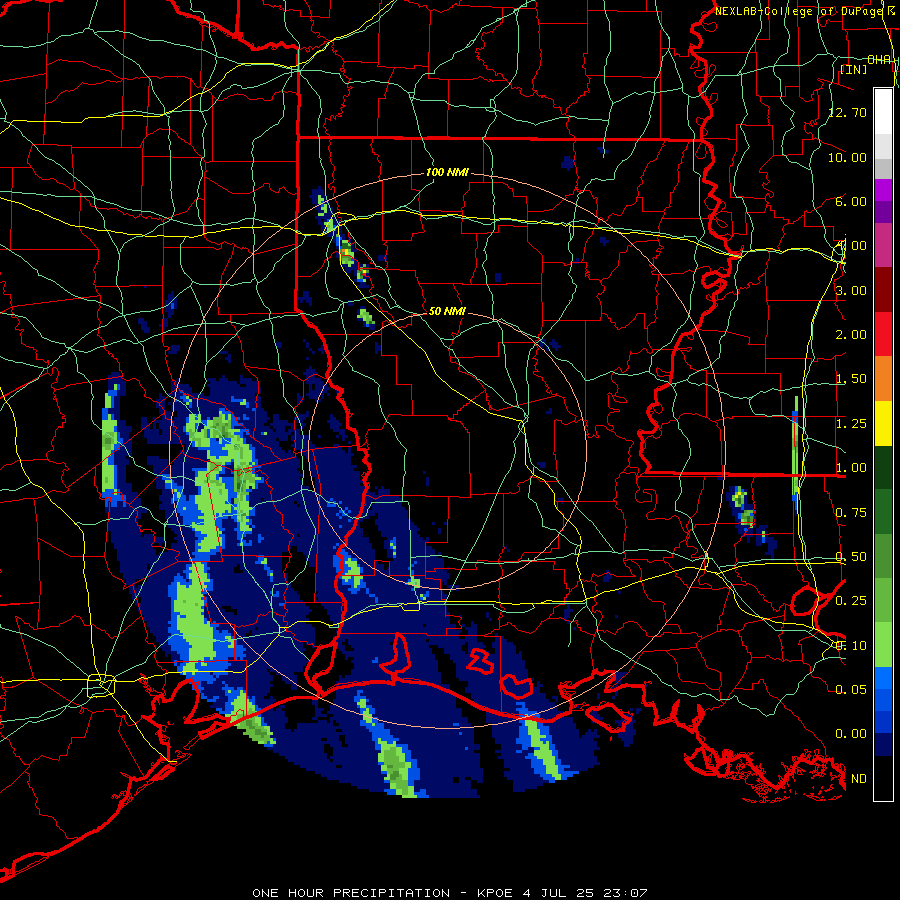Click the ONE HOUR PRECIPITATION title

tap(351, 893)
